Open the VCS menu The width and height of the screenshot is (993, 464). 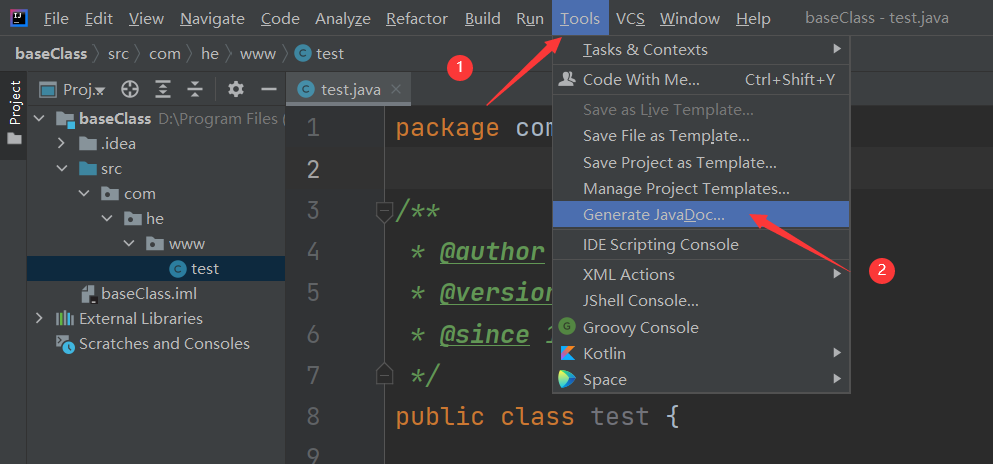pyautogui.click(x=630, y=18)
